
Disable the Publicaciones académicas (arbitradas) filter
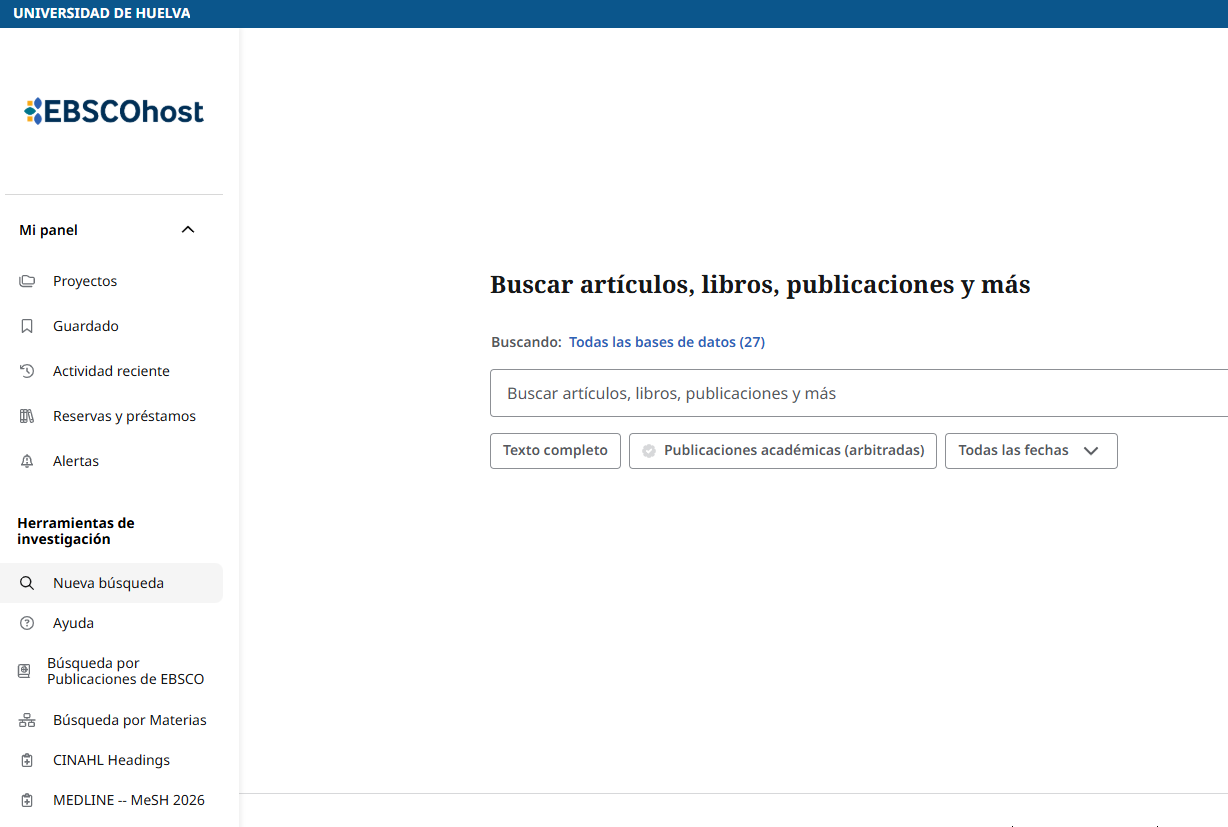click(782, 451)
